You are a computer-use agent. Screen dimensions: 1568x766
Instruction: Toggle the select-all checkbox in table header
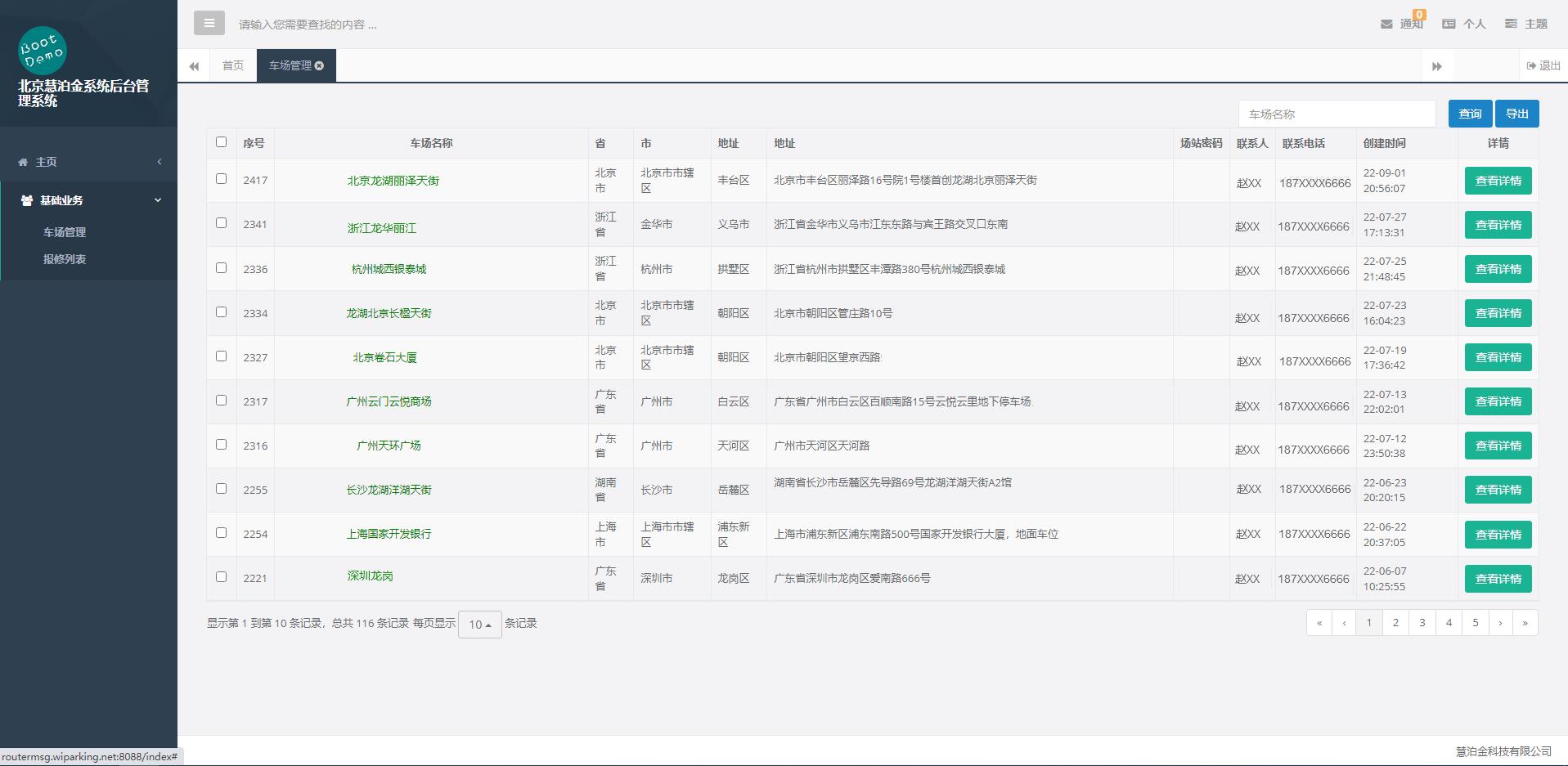[x=221, y=142]
